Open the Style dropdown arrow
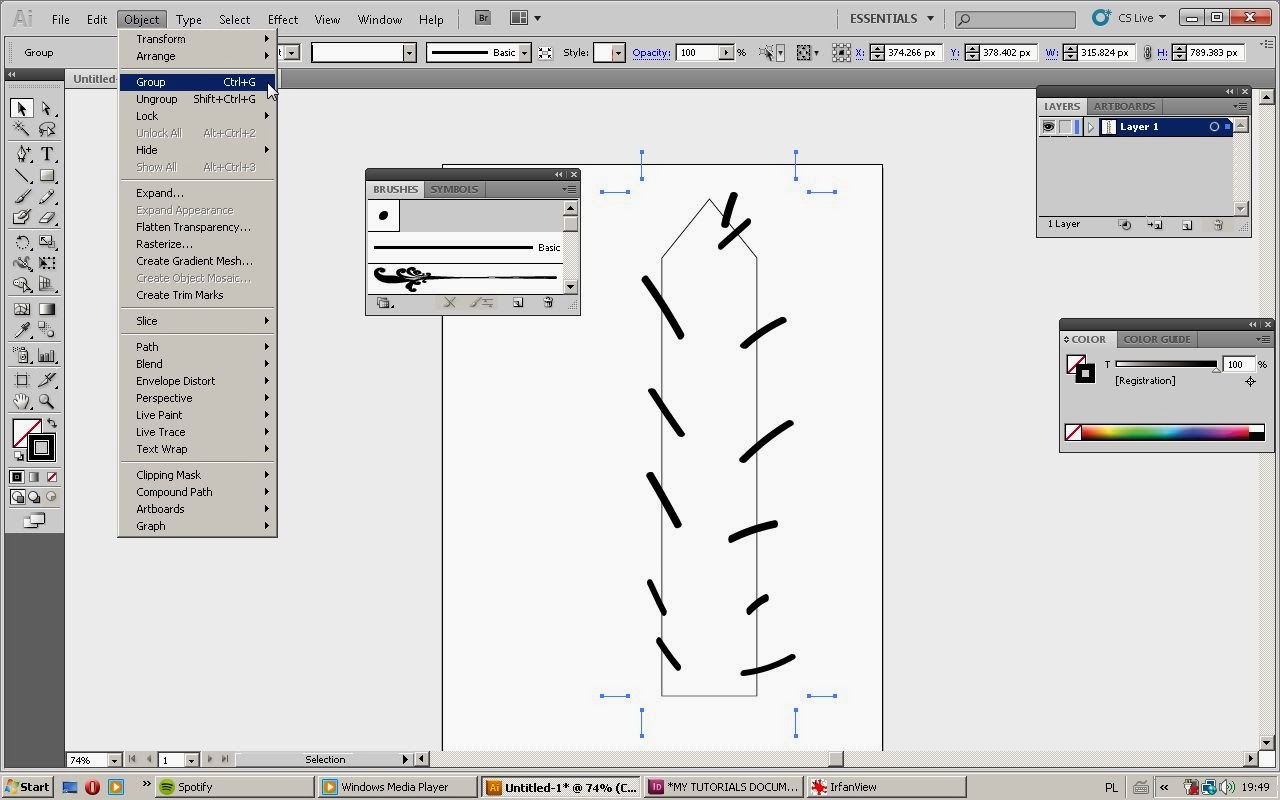This screenshot has width=1280, height=800. point(618,53)
